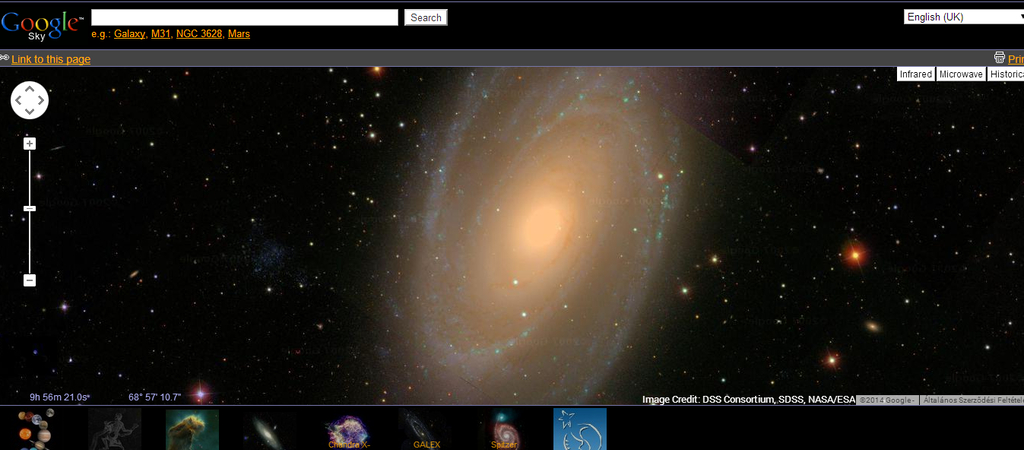
Task: Click the zoom slider track above the handle
Action: click(x=29, y=177)
